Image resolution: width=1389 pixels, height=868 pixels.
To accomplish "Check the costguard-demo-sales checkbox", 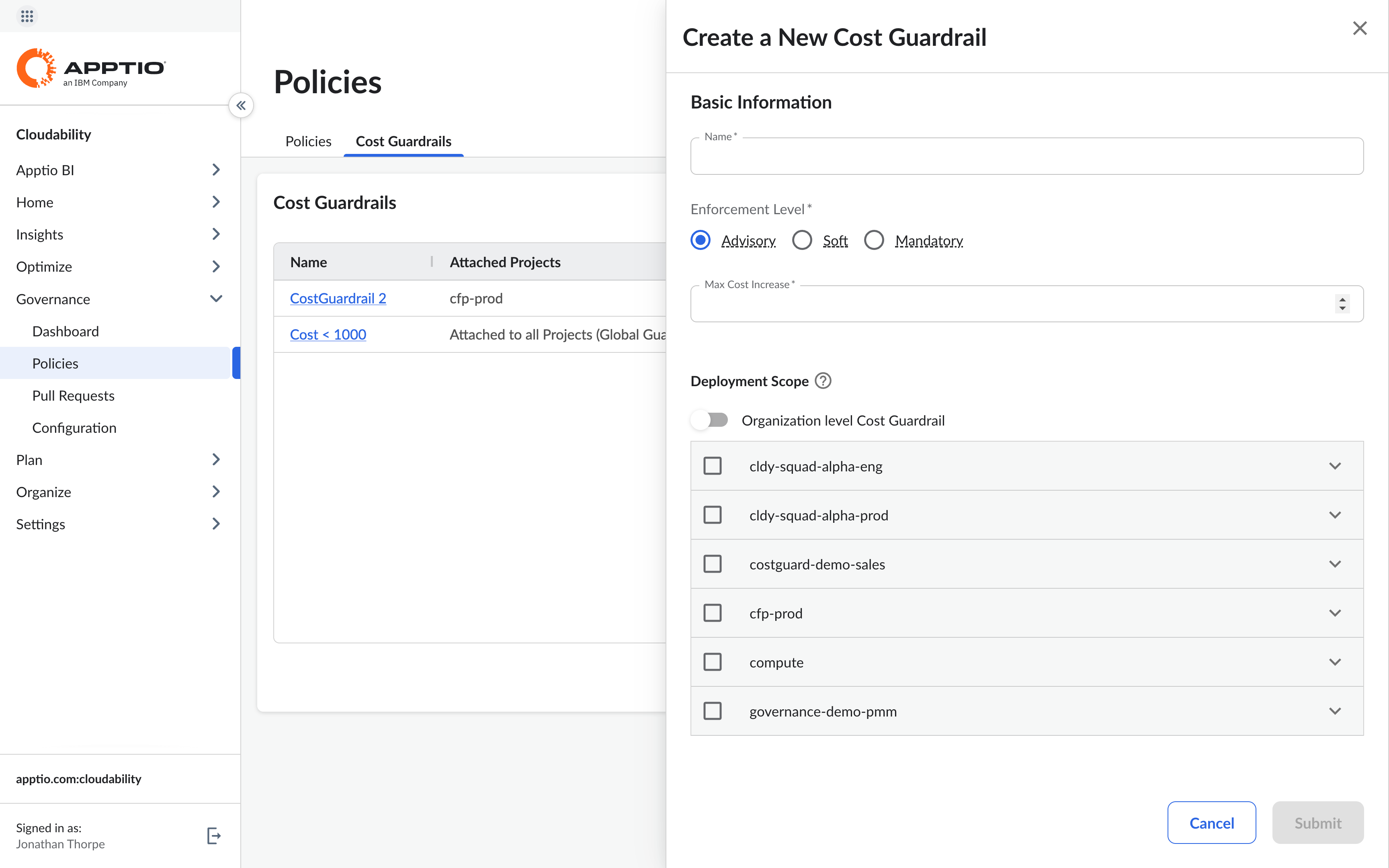I will point(712,564).
